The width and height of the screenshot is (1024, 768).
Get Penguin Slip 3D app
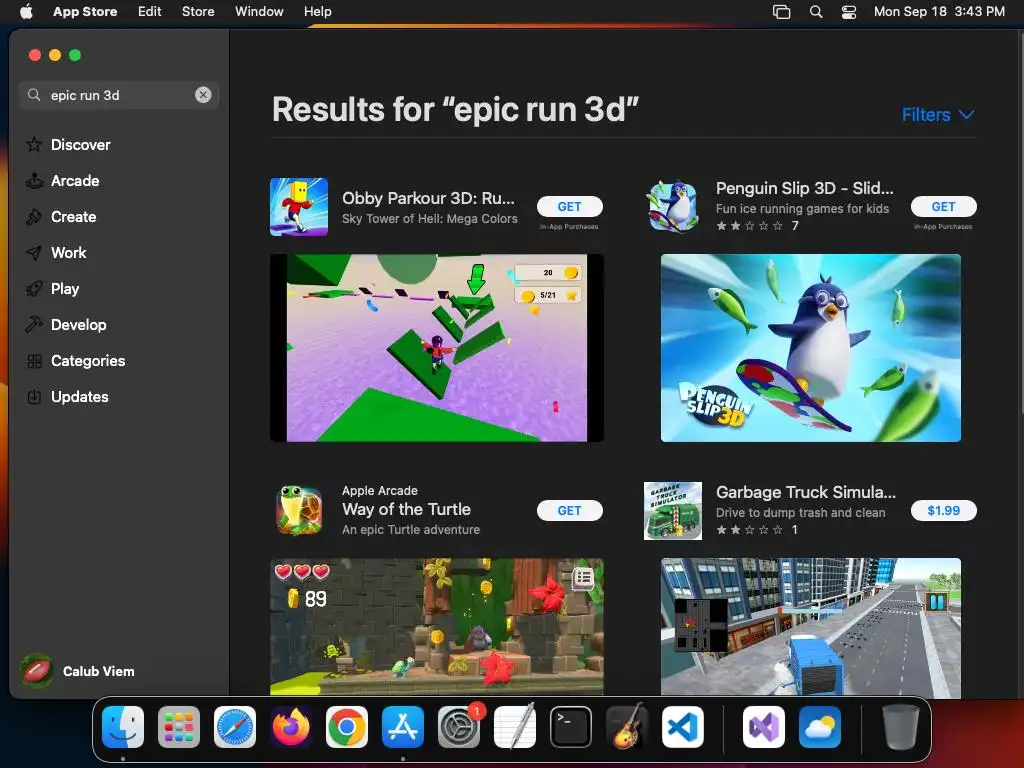(944, 206)
